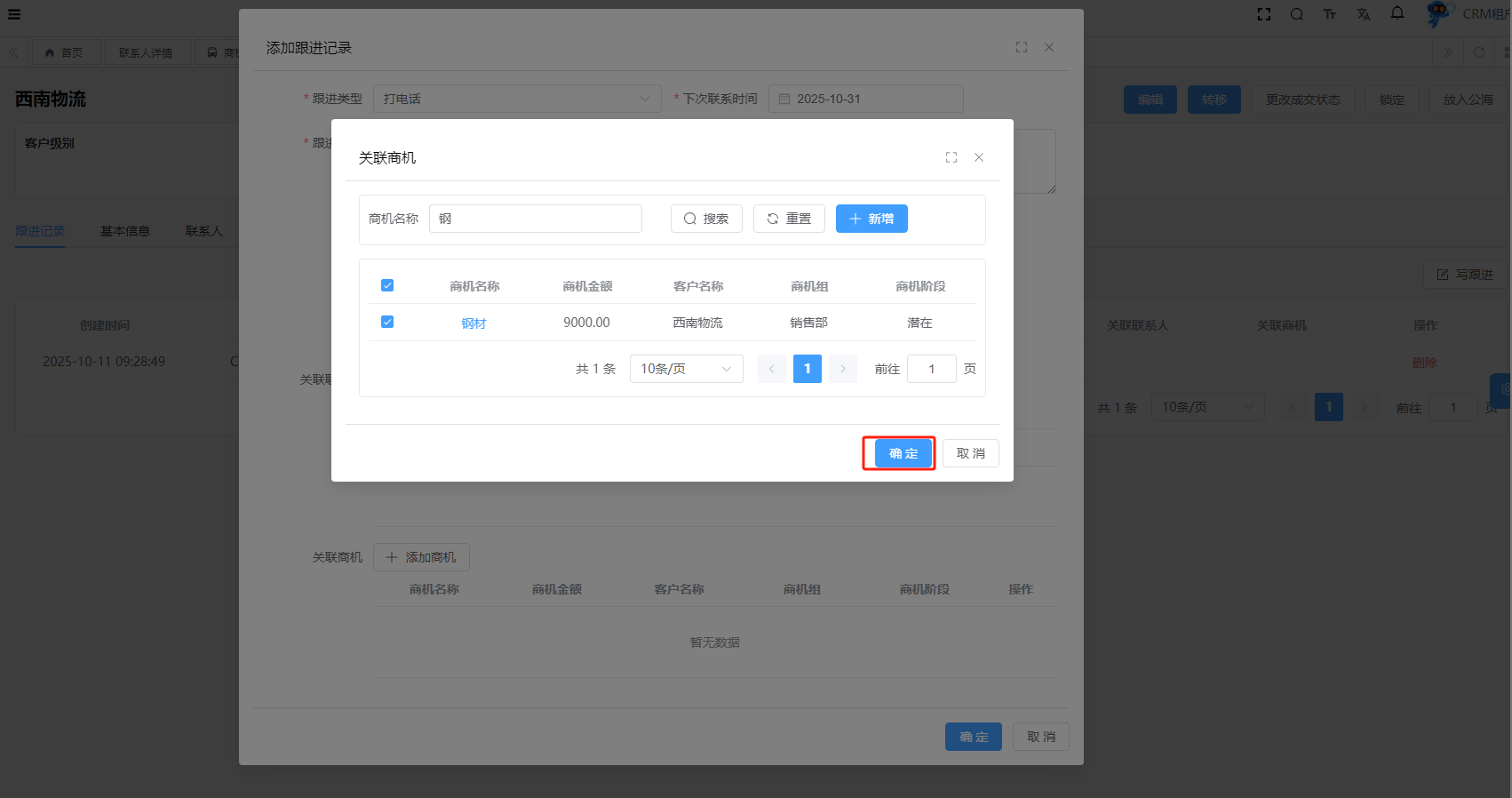Click the 商机名称 search input field

point(536,219)
